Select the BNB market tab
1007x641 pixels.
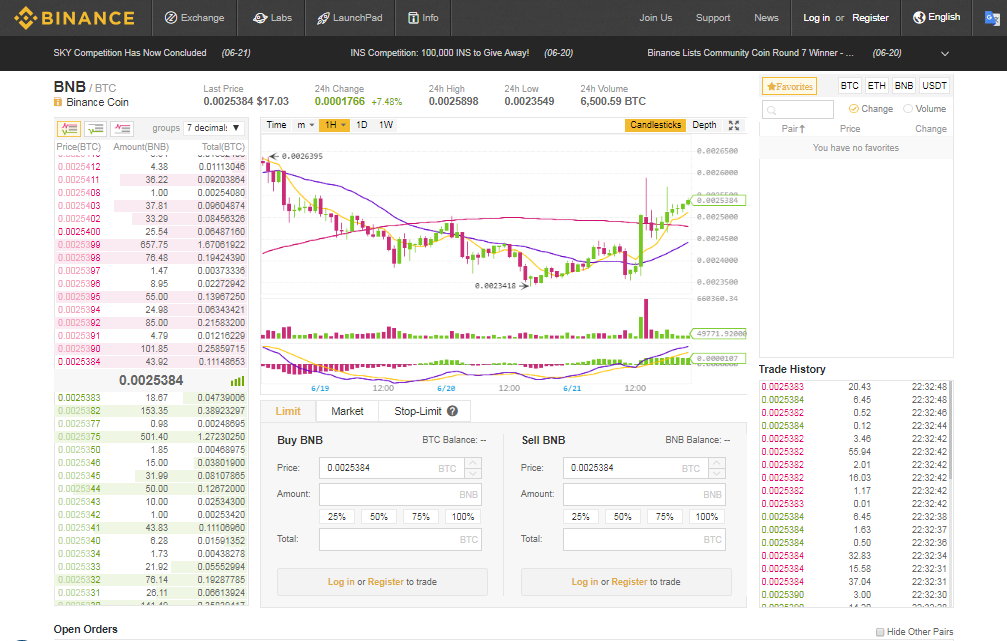tap(904, 85)
